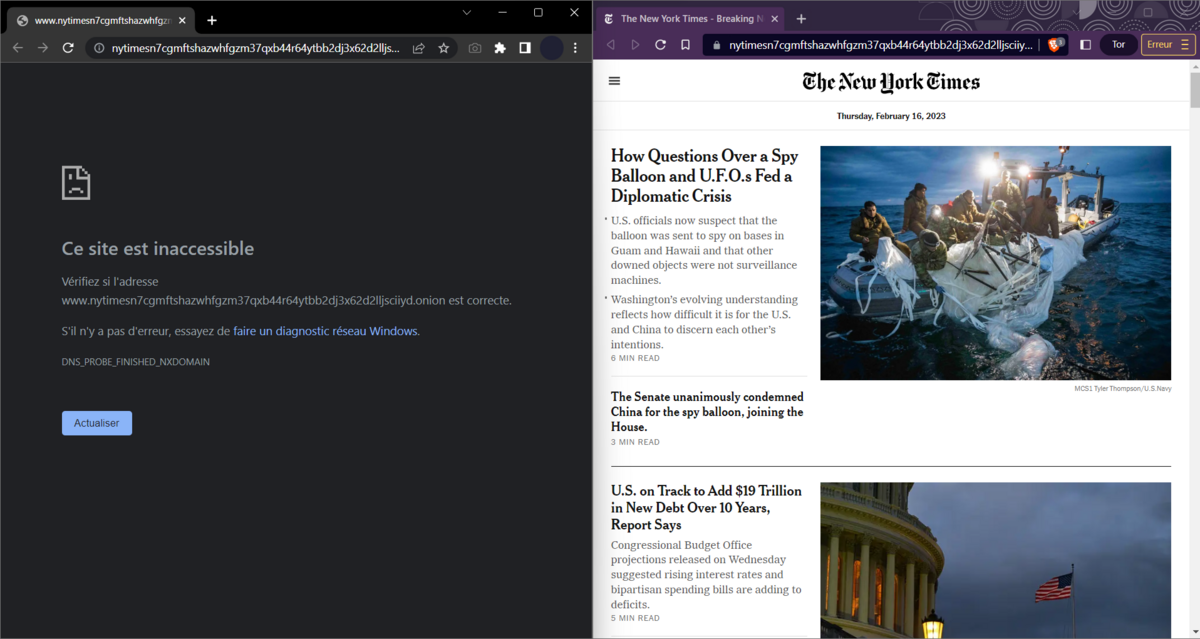Click the U.S. officials now suspect summary
The width and height of the screenshot is (1200, 639).
[704, 251]
